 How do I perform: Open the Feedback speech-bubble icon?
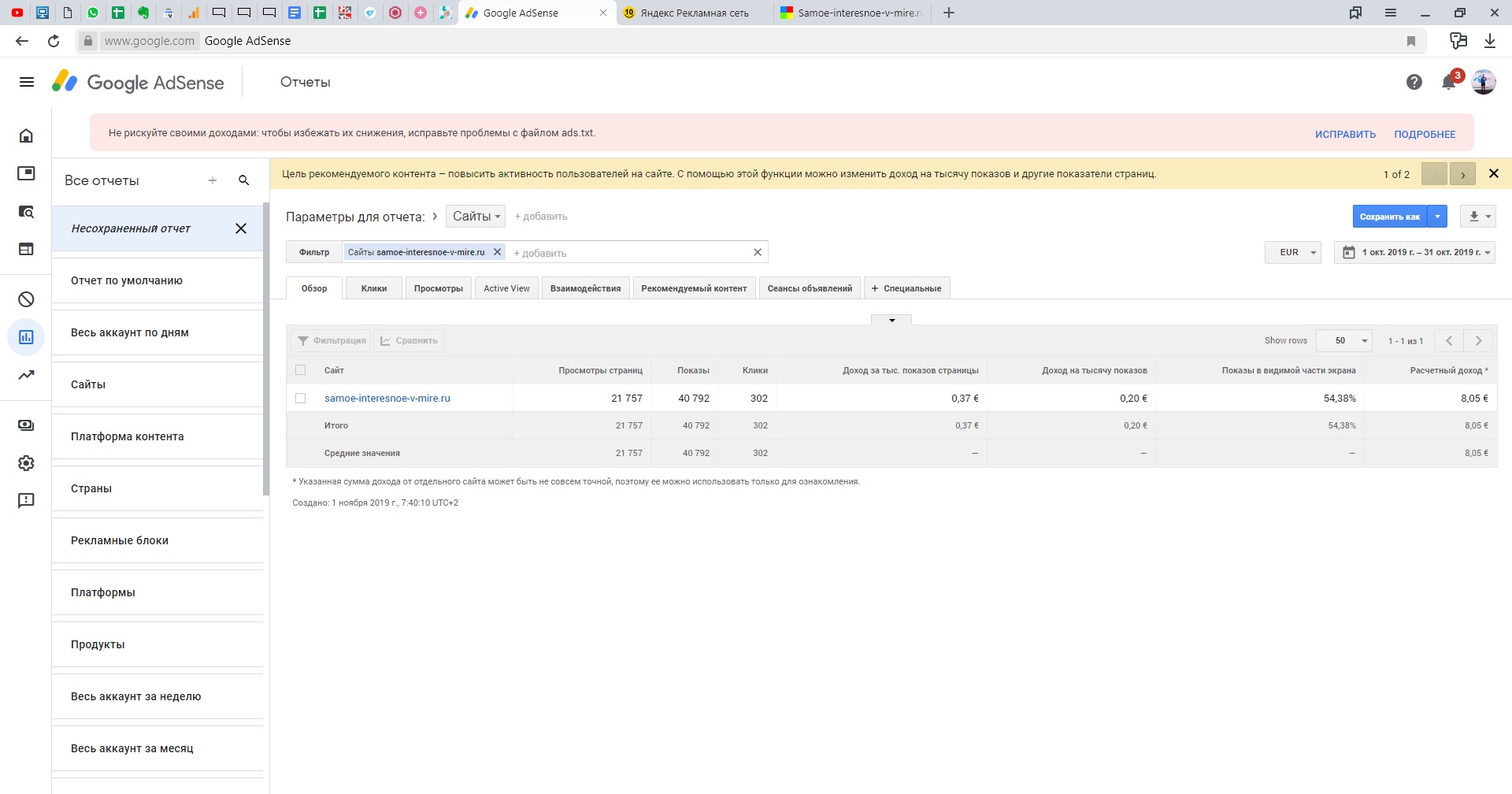(x=26, y=501)
